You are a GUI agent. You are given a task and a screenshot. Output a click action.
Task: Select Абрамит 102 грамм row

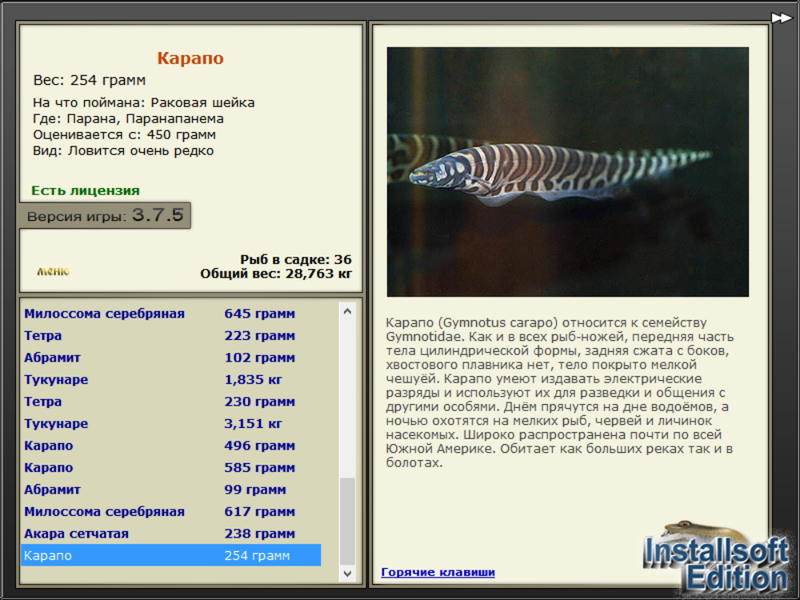(x=171, y=357)
